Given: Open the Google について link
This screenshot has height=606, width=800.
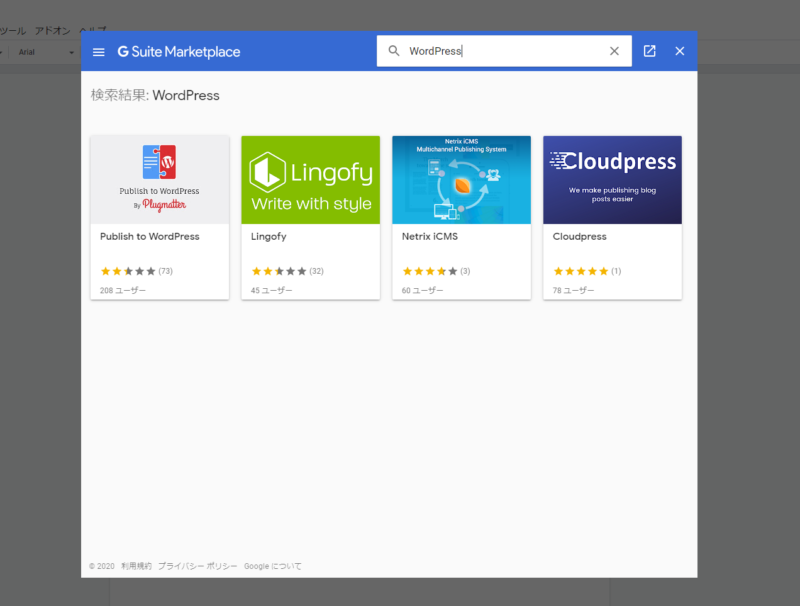Looking at the screenshot, I should coord(272,566).
